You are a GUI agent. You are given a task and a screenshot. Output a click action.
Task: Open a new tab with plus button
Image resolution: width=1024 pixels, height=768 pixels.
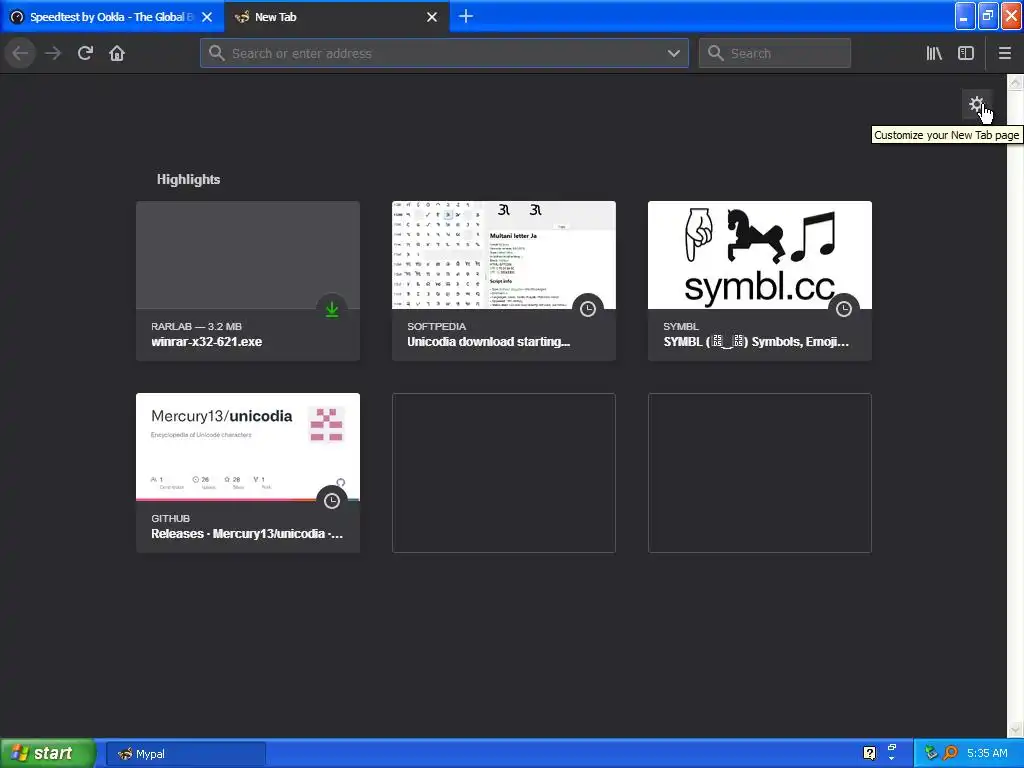466,16
